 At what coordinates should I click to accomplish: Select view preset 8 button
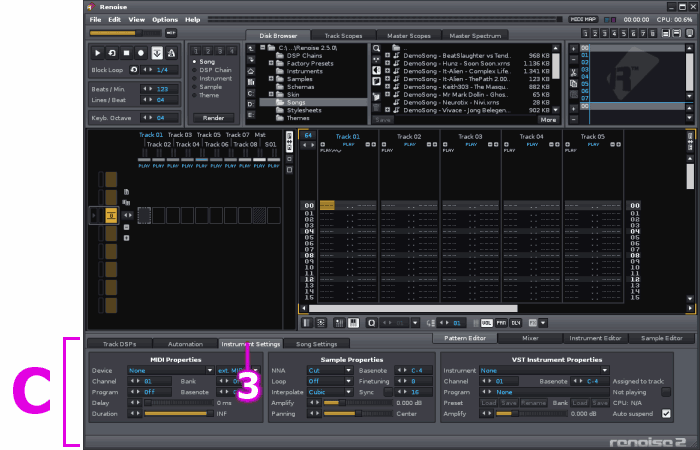point(653,33)
